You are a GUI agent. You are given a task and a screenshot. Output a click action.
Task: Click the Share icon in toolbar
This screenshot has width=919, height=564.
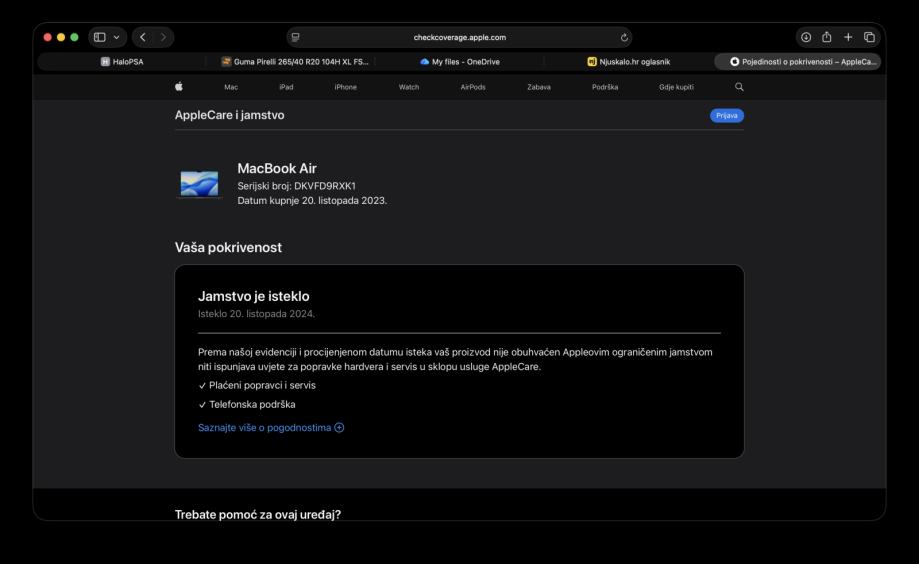pyautogui.click(x=826, y=37)
